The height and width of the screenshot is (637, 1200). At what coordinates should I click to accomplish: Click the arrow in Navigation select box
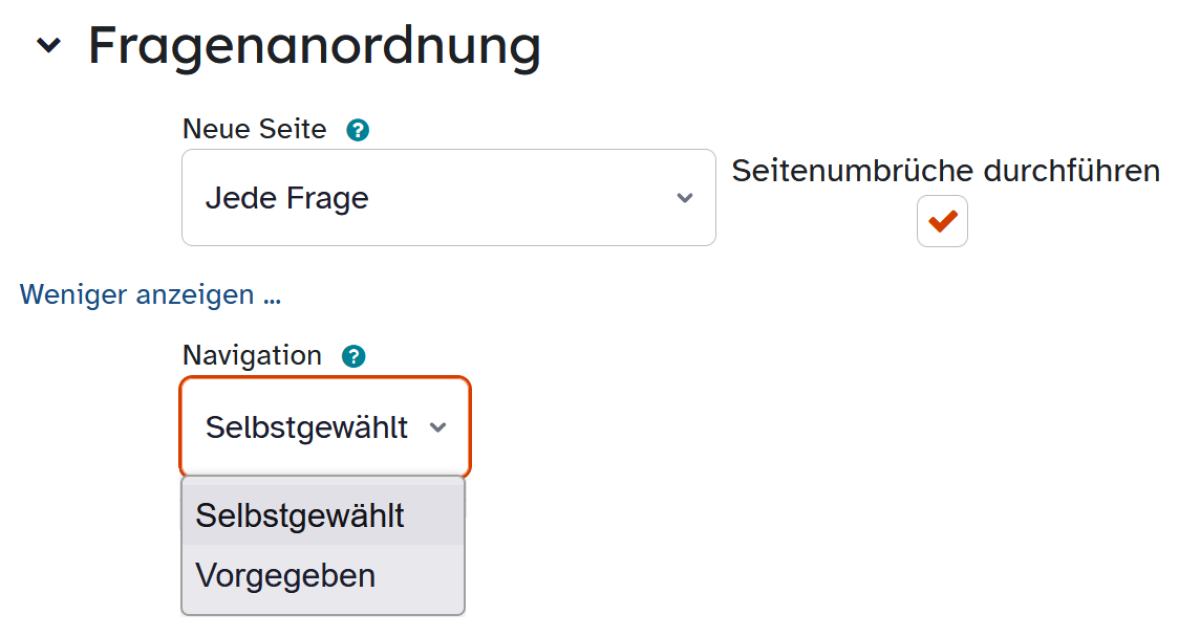(x=437, y=428)
